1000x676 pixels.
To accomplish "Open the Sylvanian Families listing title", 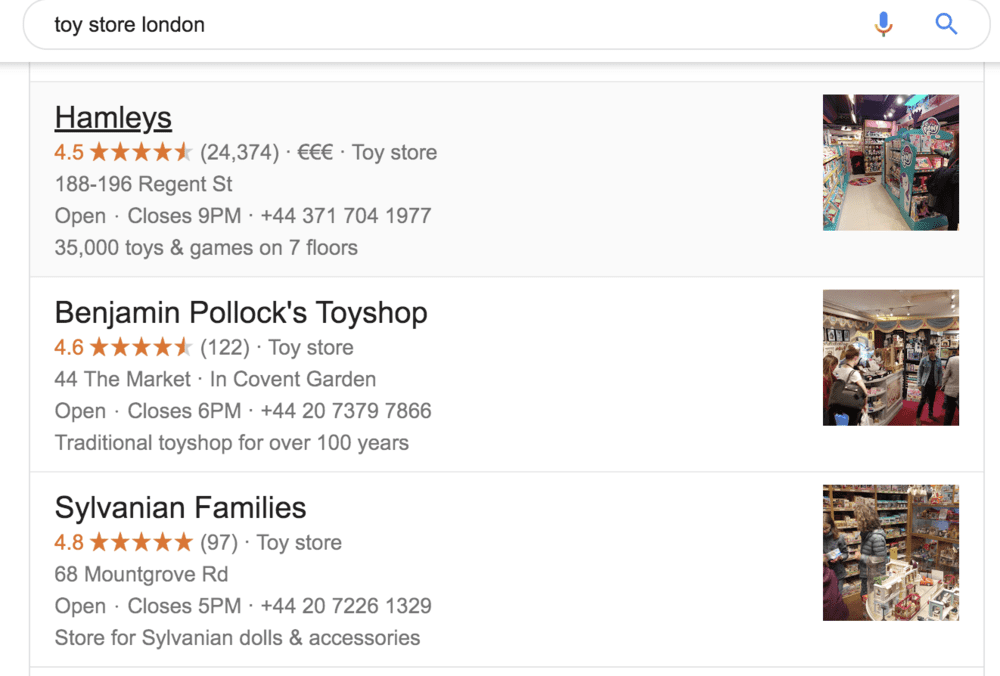I will pos(180,508).
